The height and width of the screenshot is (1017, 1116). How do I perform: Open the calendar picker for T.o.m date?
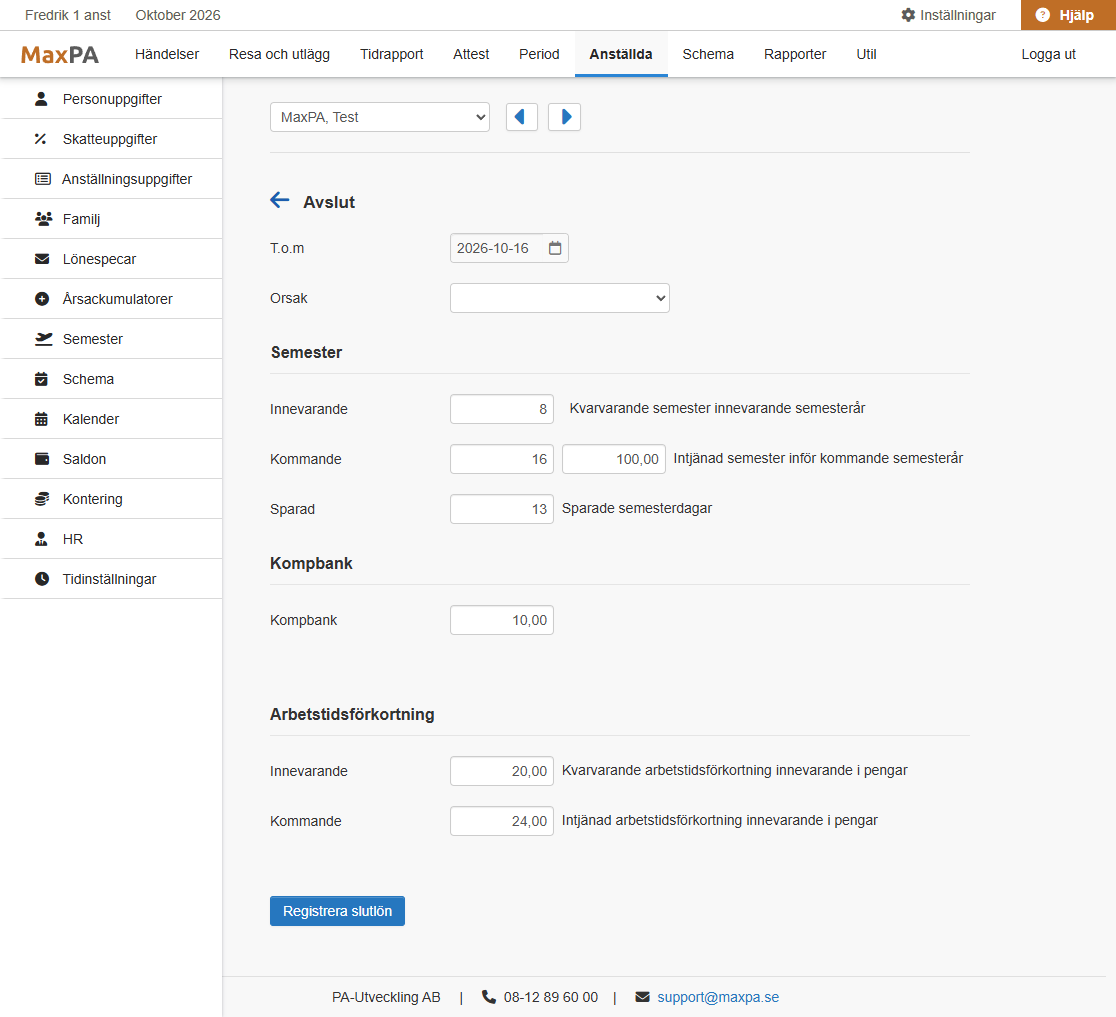tap(555, 248)
